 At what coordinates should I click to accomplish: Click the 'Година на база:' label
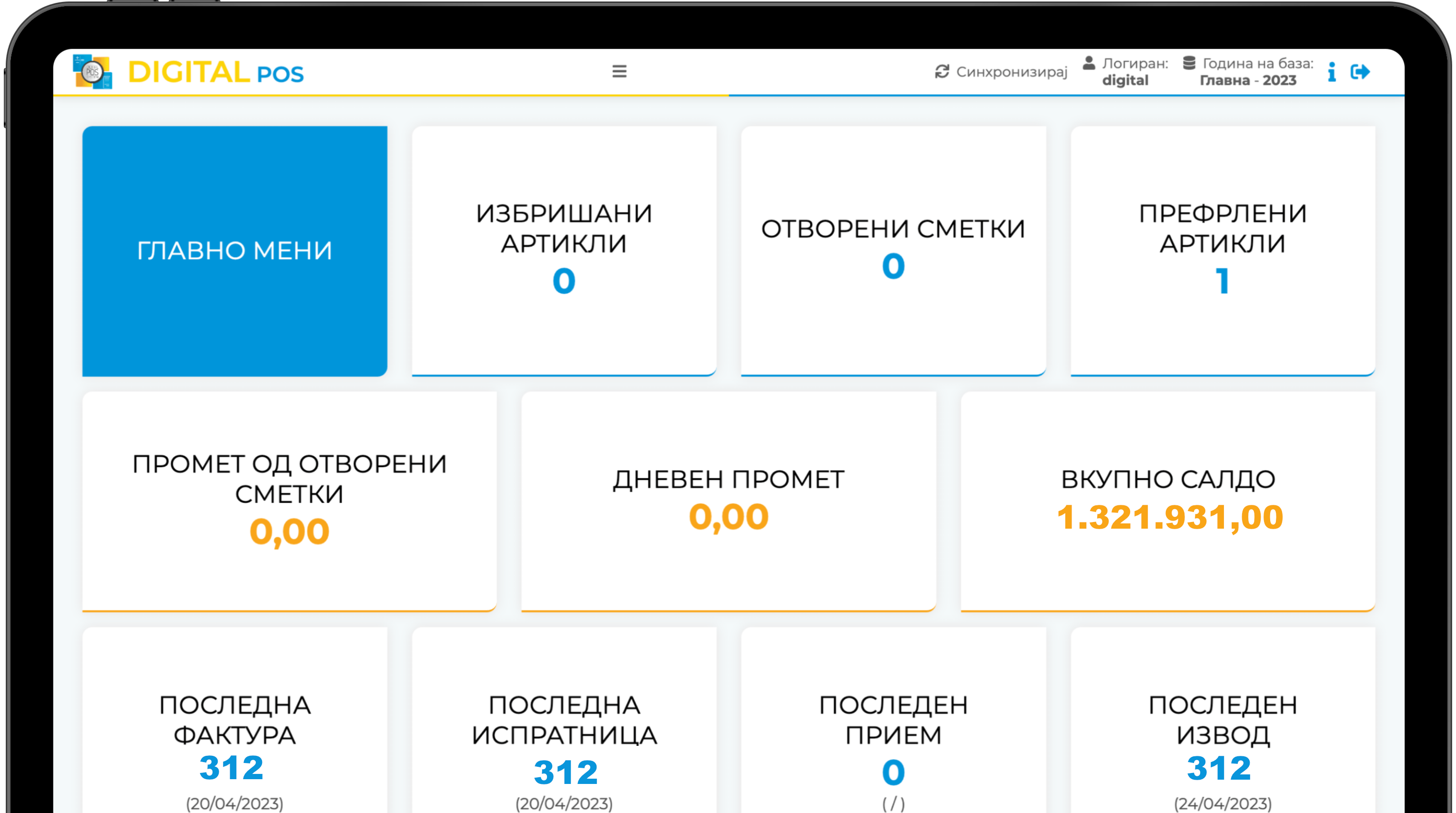pyautogui.click(x=1258, y=63)
